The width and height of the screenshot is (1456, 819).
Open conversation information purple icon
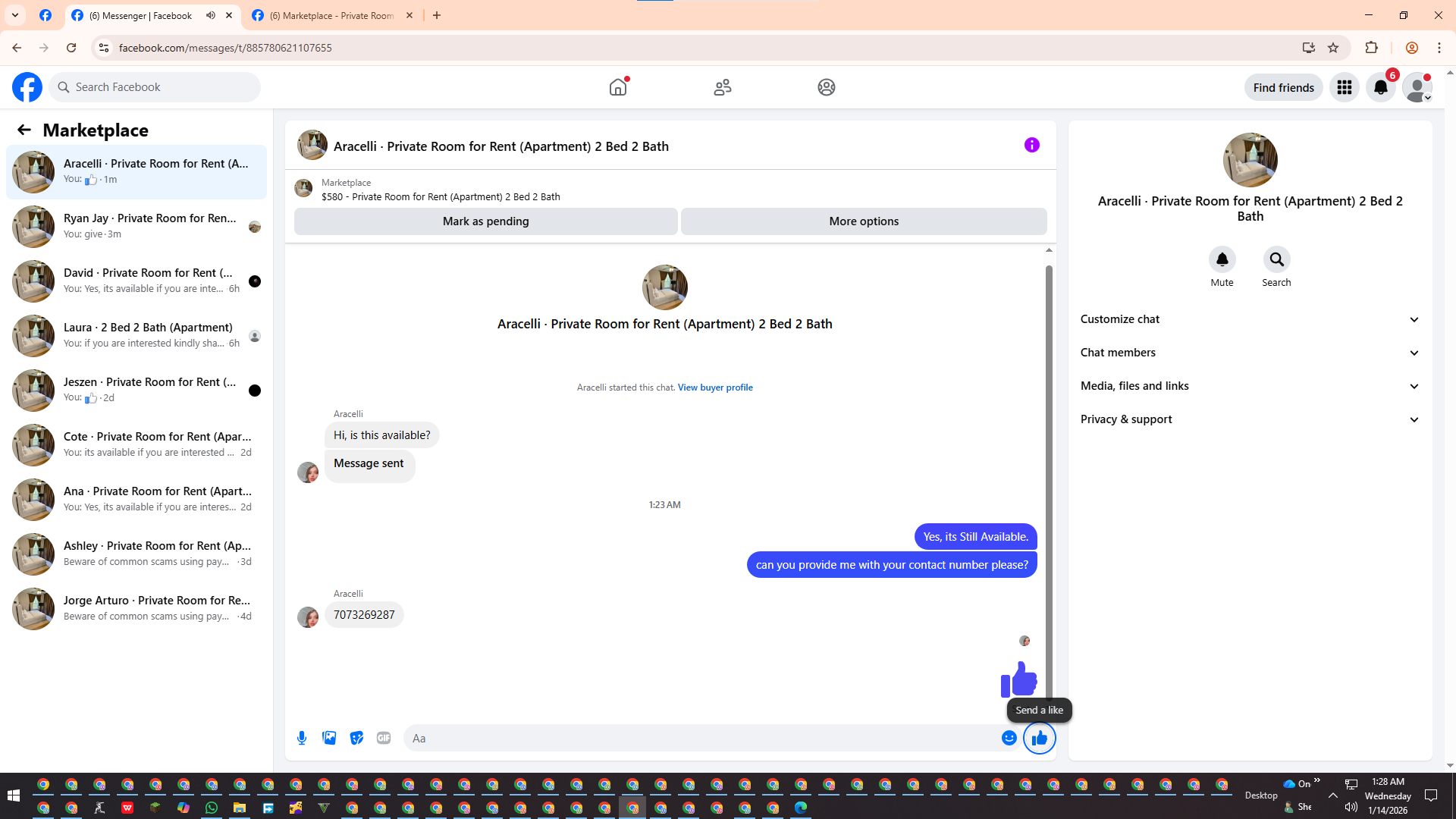click(1031, 145)
